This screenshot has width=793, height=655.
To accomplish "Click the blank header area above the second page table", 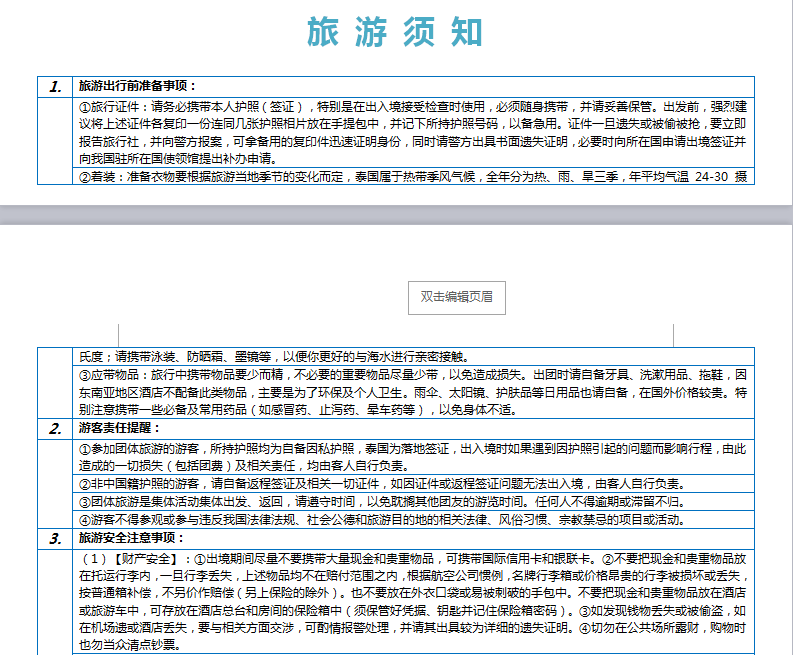I will coord(250,300).
